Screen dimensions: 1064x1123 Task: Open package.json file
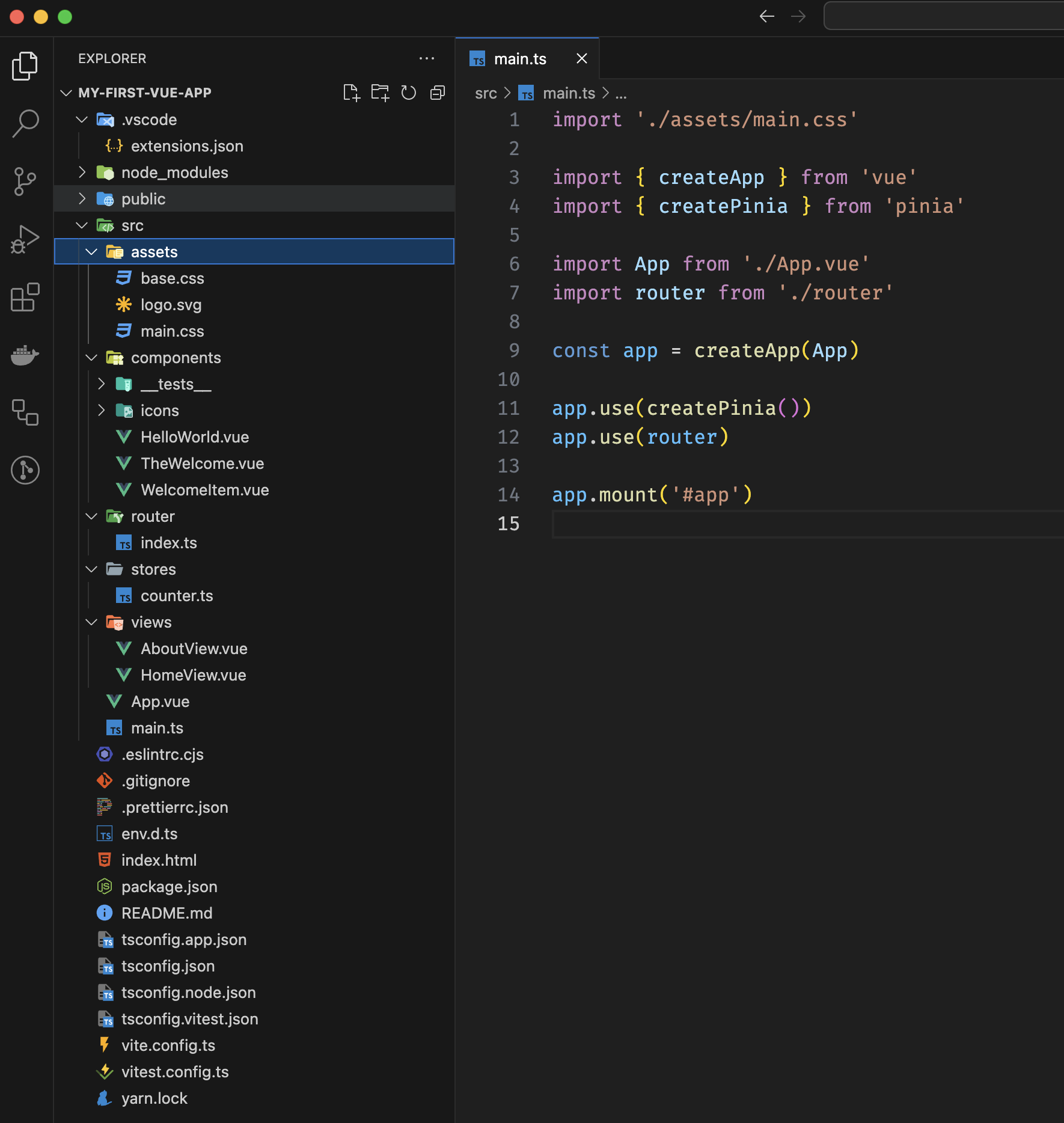(254, 887)
